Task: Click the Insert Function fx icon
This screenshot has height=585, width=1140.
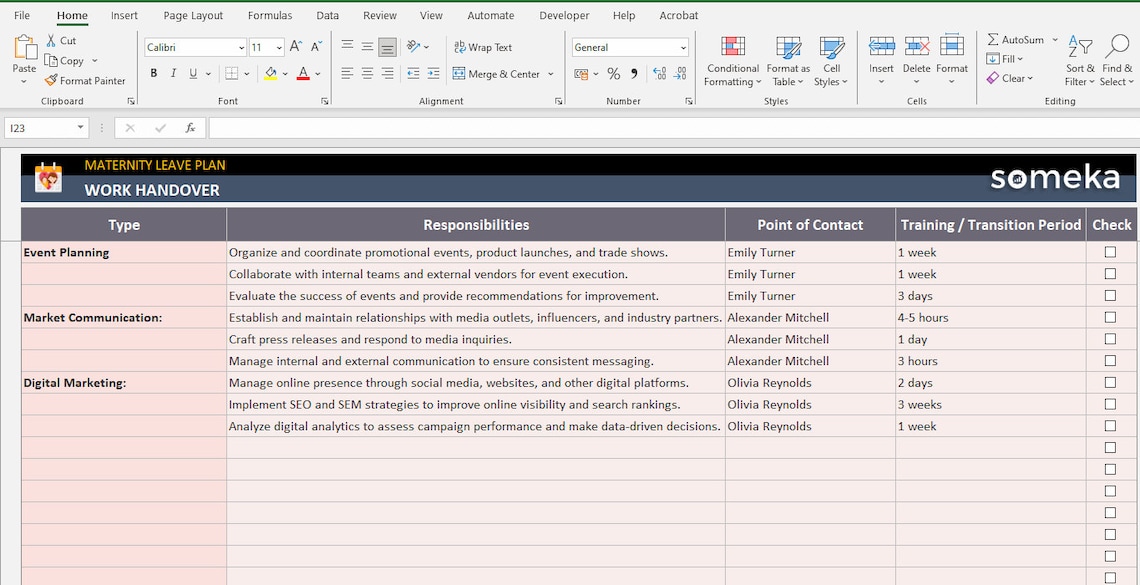Action: pos(190,128)
